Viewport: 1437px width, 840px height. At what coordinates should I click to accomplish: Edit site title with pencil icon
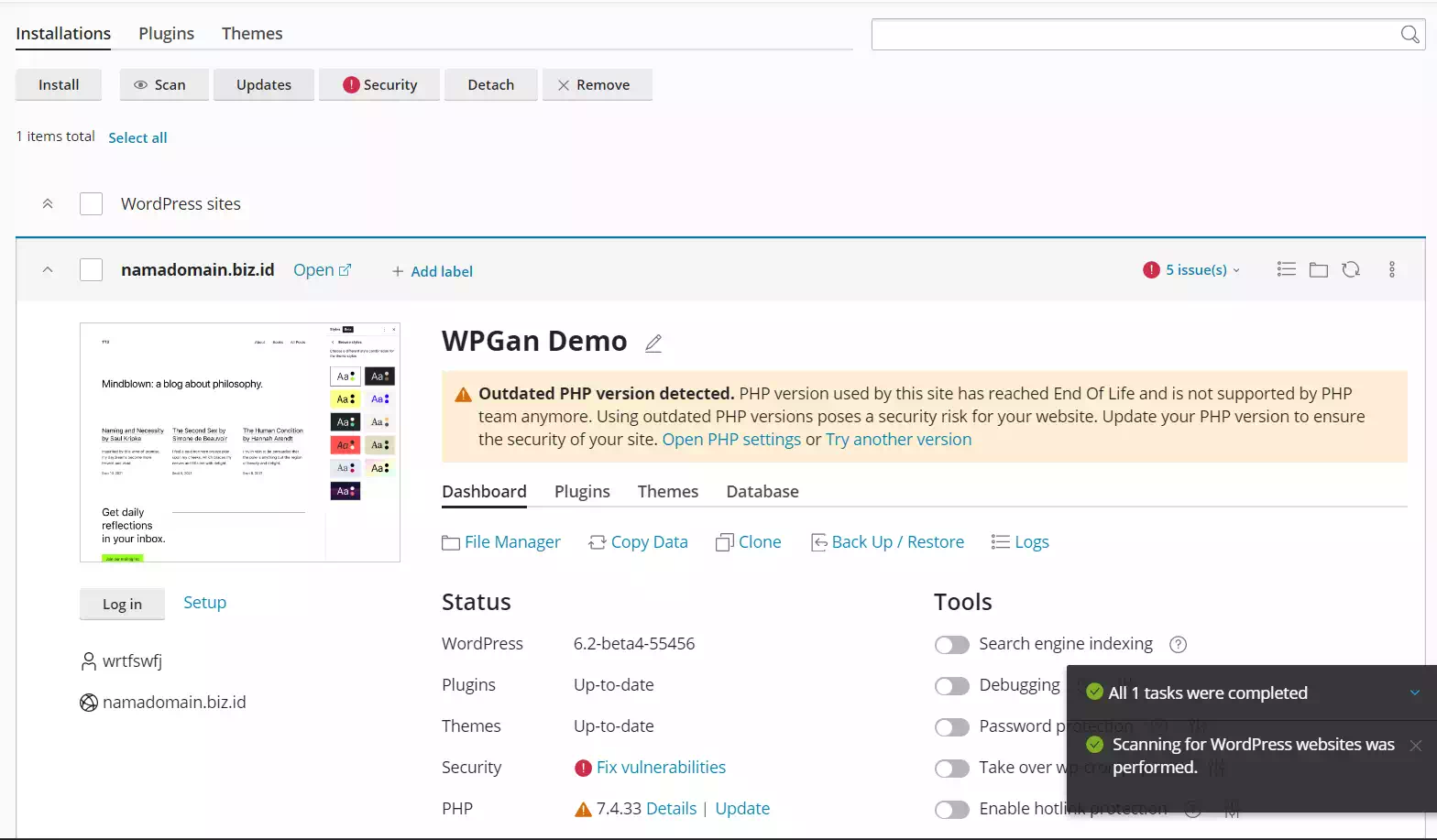coord(653,343)
